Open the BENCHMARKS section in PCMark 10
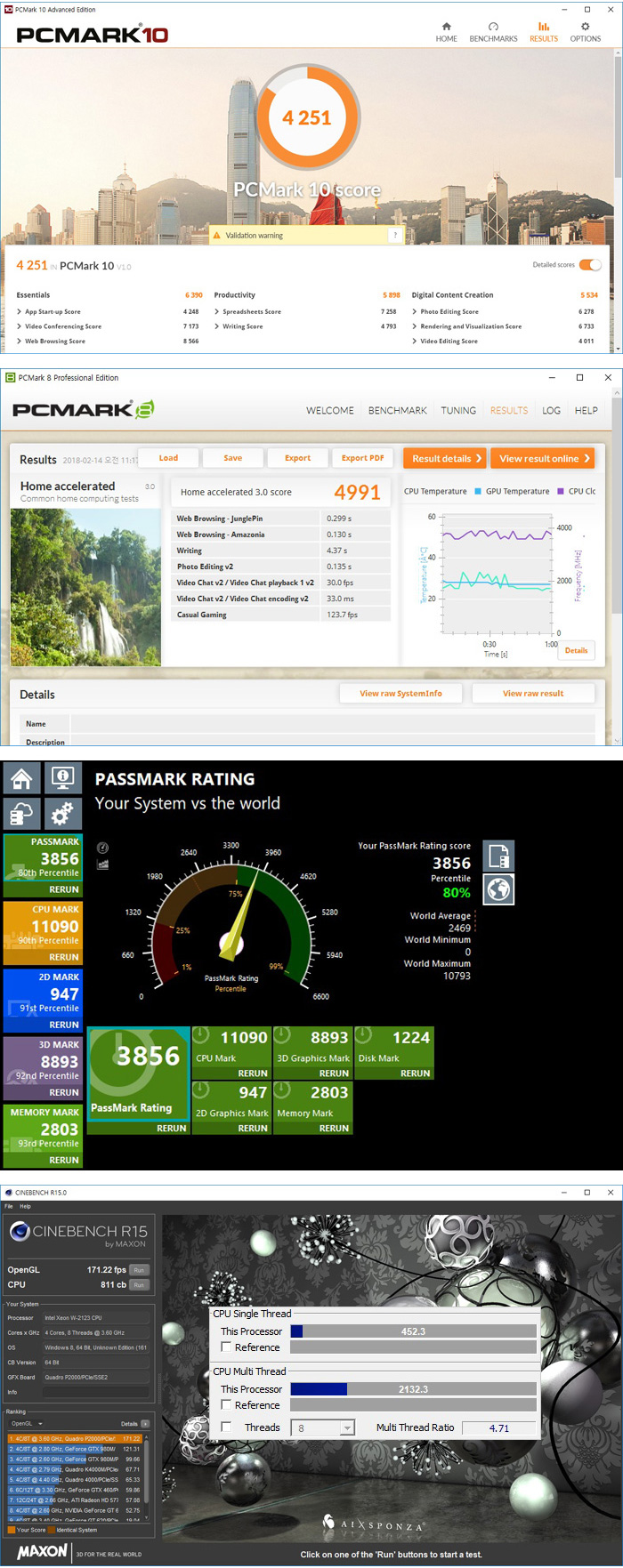This screenshot has height=1568, width=623. [493, 32]
